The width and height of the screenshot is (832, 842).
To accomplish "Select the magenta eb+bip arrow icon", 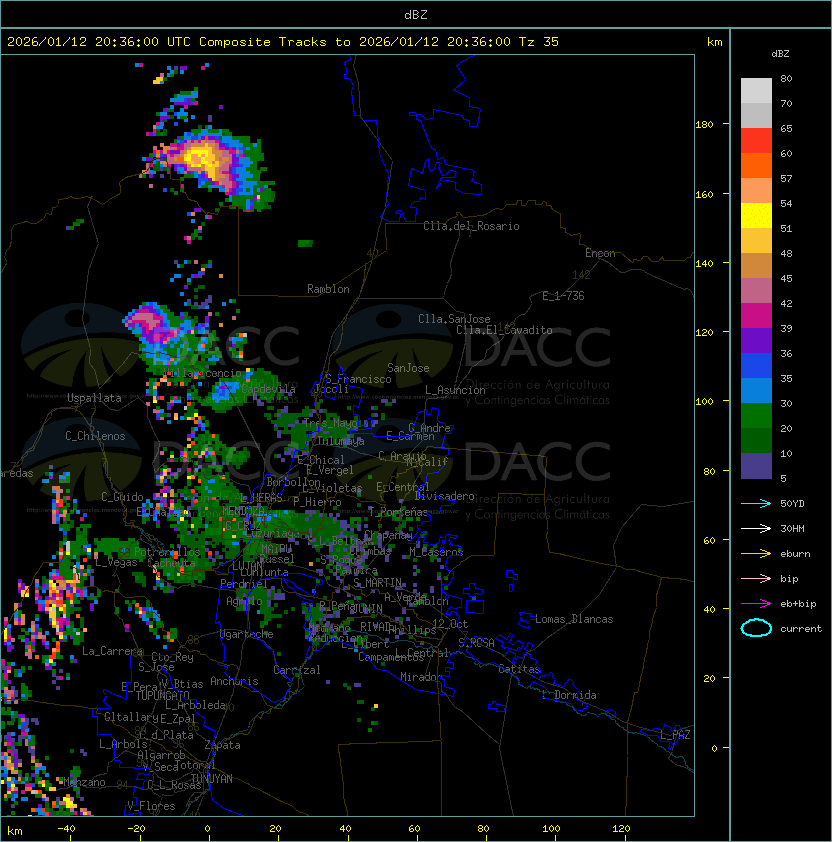I will 756,603.
